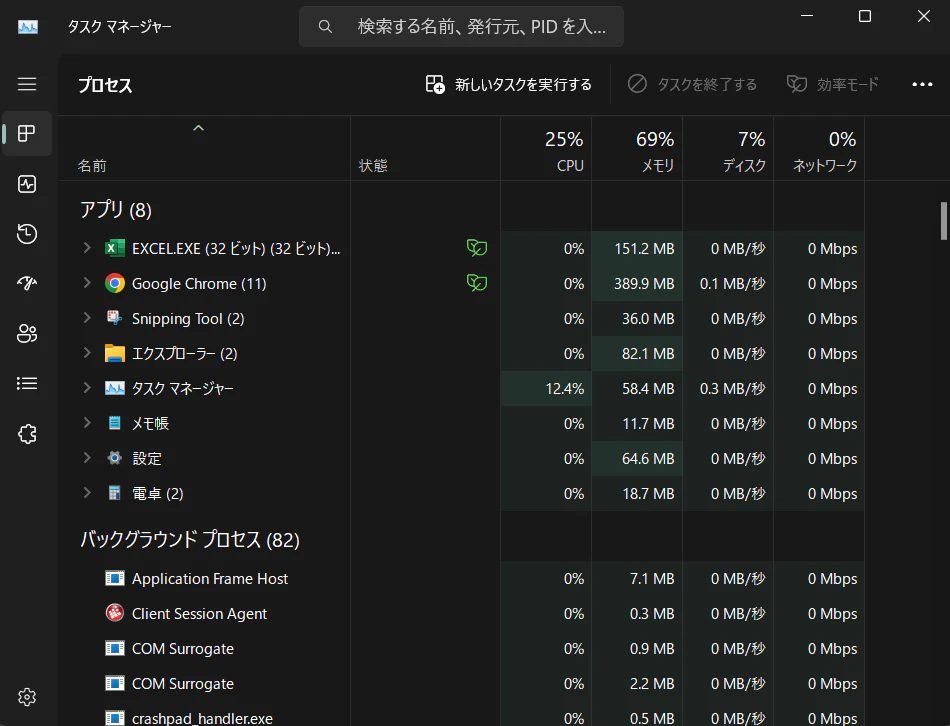Expand the メモ帳 process row
This screenshot has width=950, height=726.
click(x=87, y=422)
